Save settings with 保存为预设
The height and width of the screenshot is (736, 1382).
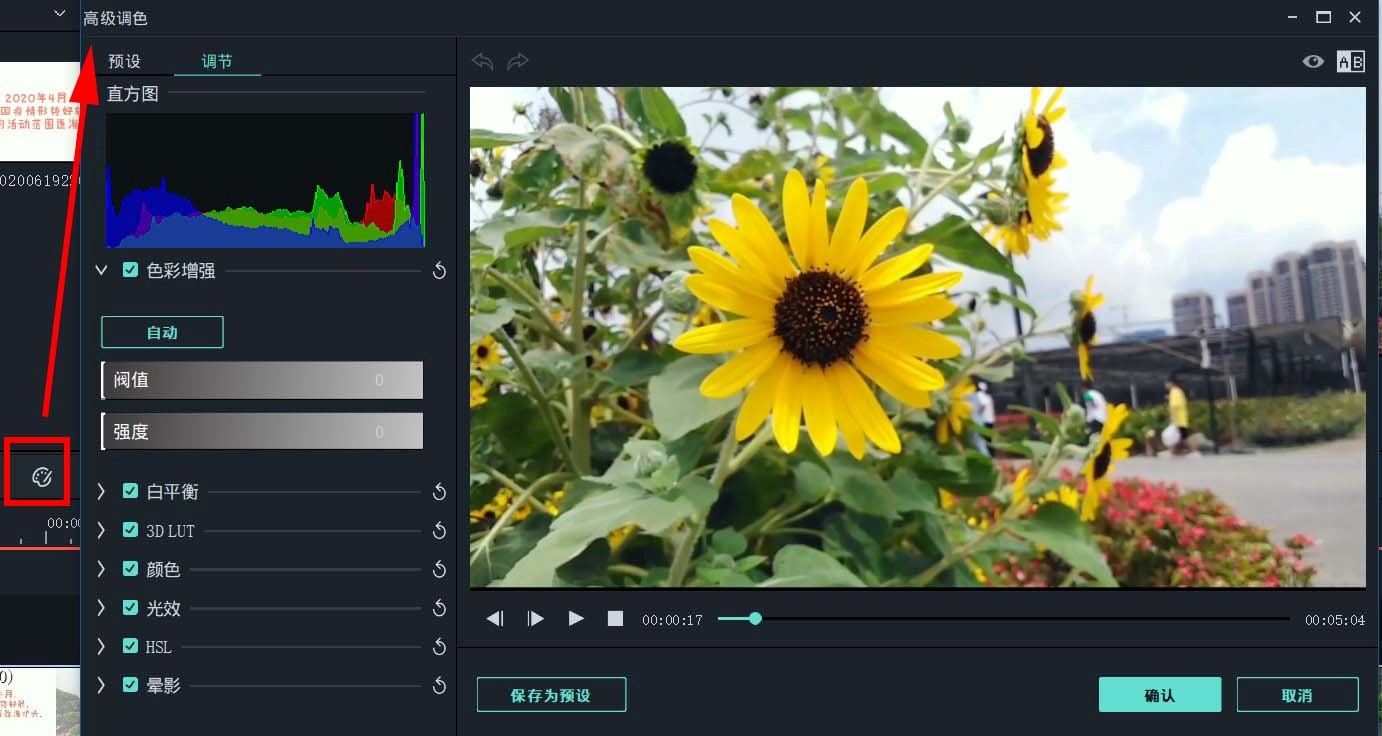(551, 695)
